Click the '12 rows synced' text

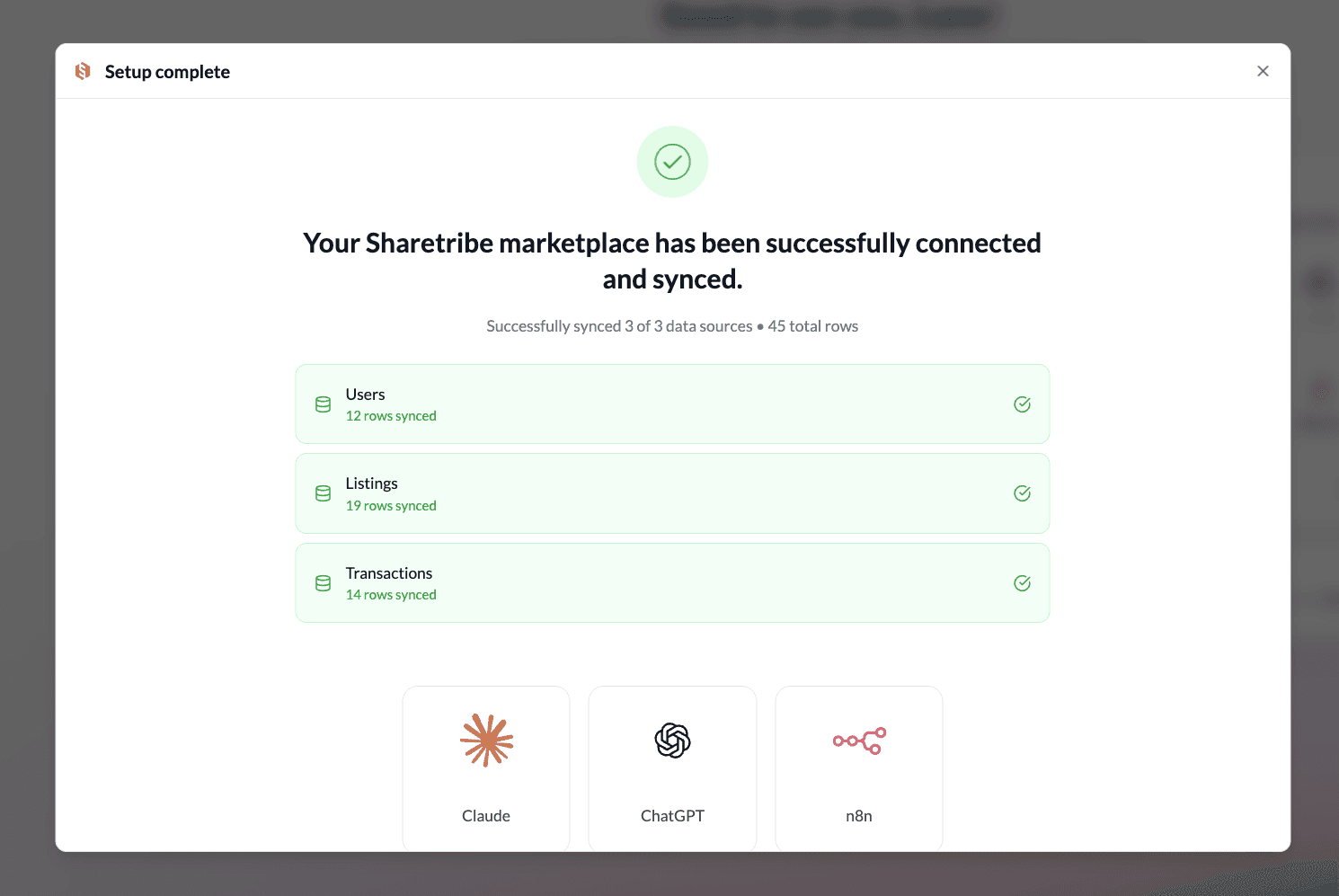coord(391,416)
